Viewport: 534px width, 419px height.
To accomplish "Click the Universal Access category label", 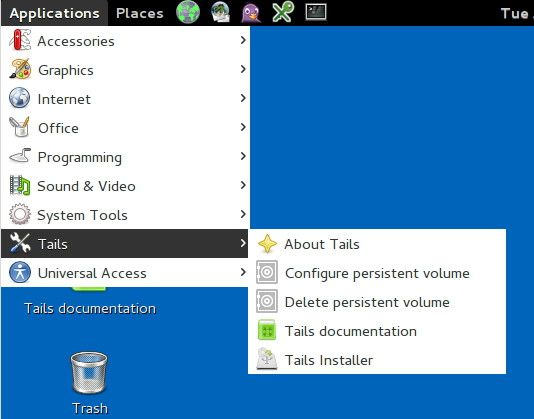I will pos(92,273).
